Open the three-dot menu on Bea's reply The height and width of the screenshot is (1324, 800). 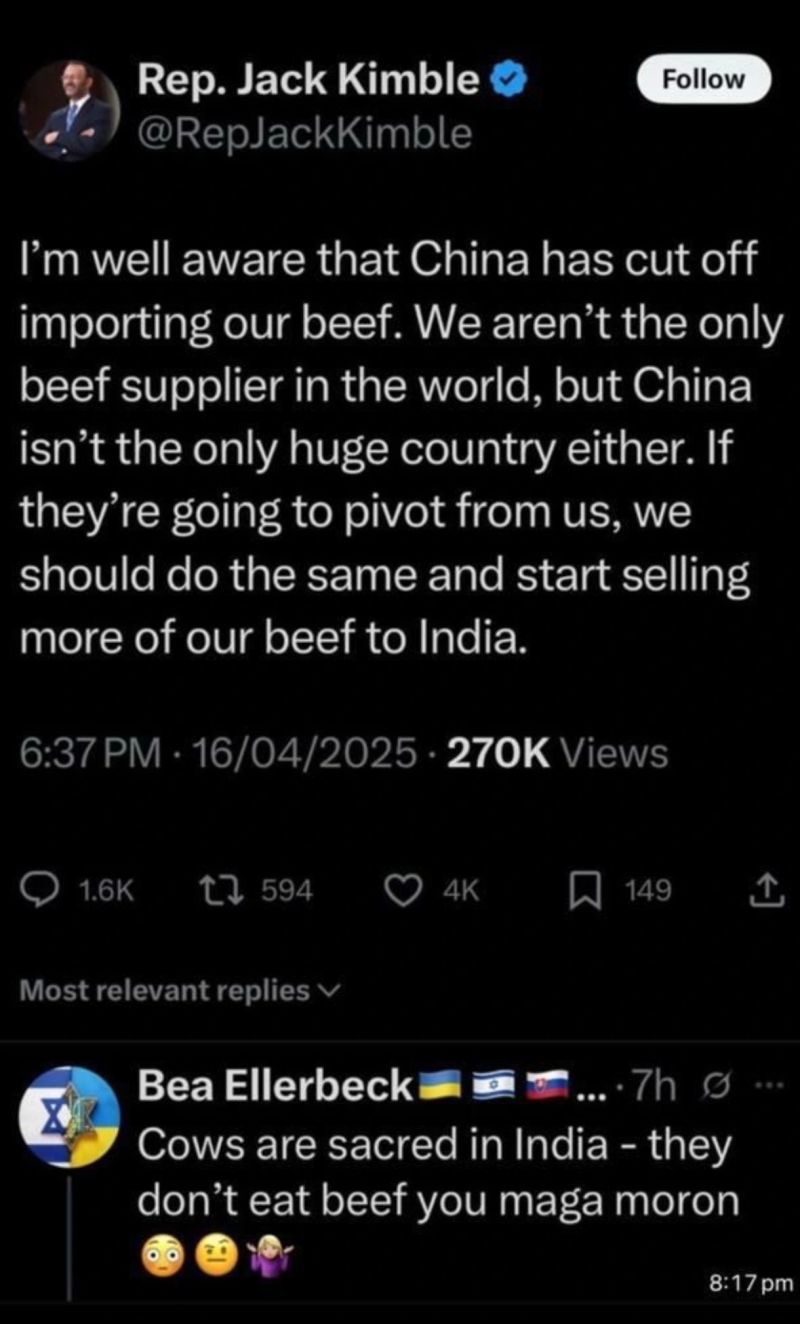(765, 1087)
